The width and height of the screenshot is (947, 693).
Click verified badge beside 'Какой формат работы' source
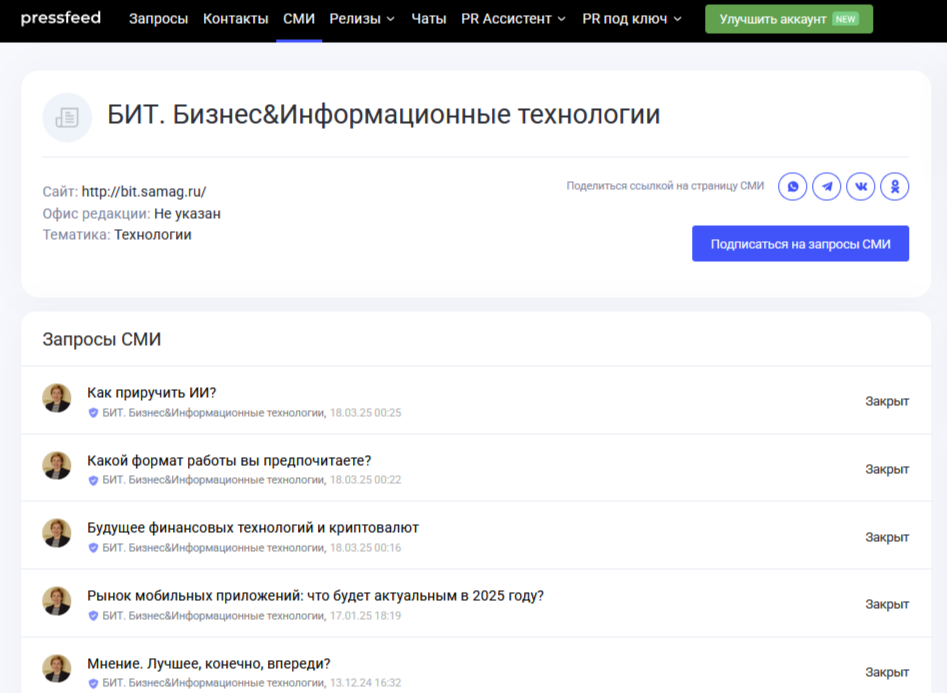[93, 480]
